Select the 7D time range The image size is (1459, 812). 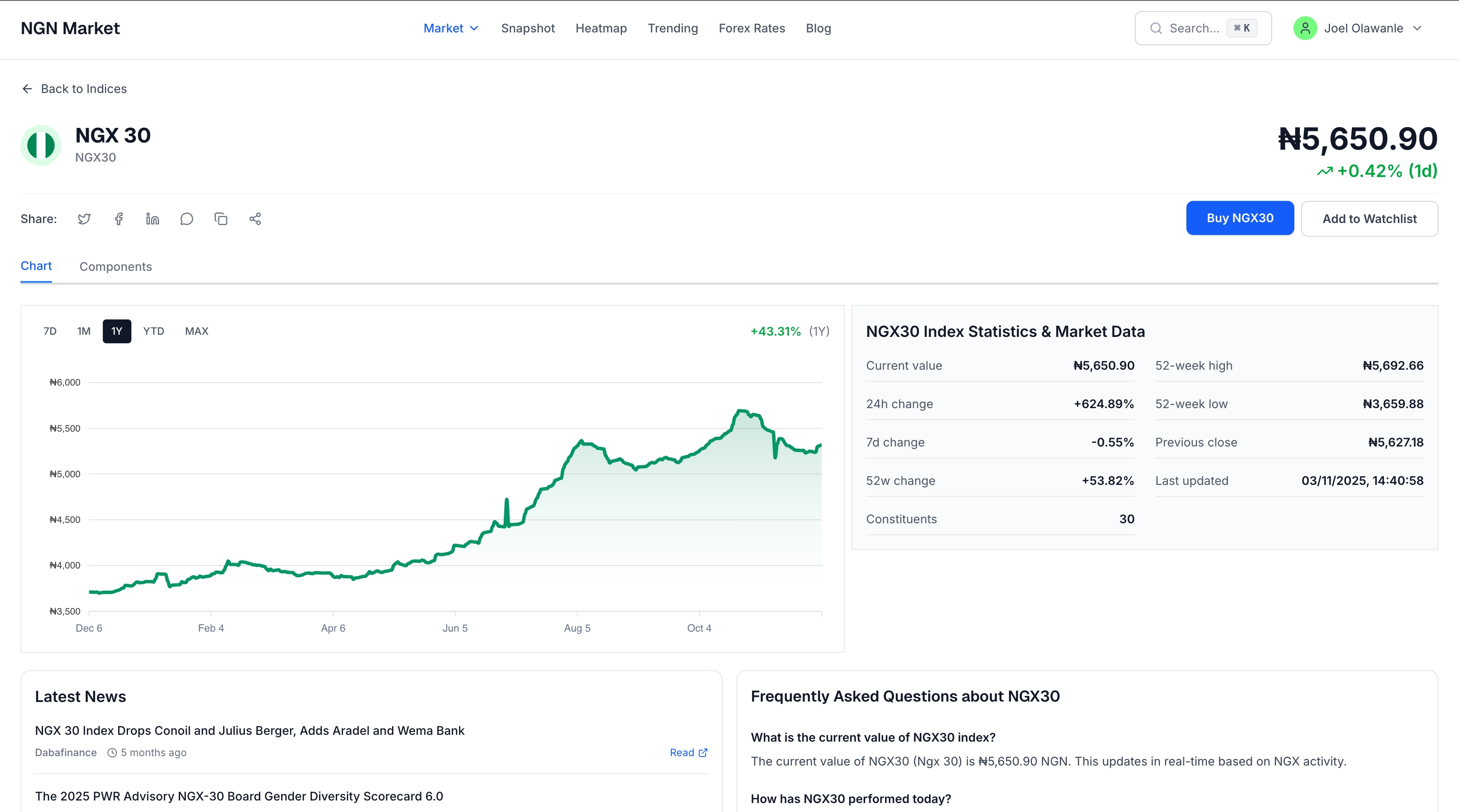tap(50, 331)
